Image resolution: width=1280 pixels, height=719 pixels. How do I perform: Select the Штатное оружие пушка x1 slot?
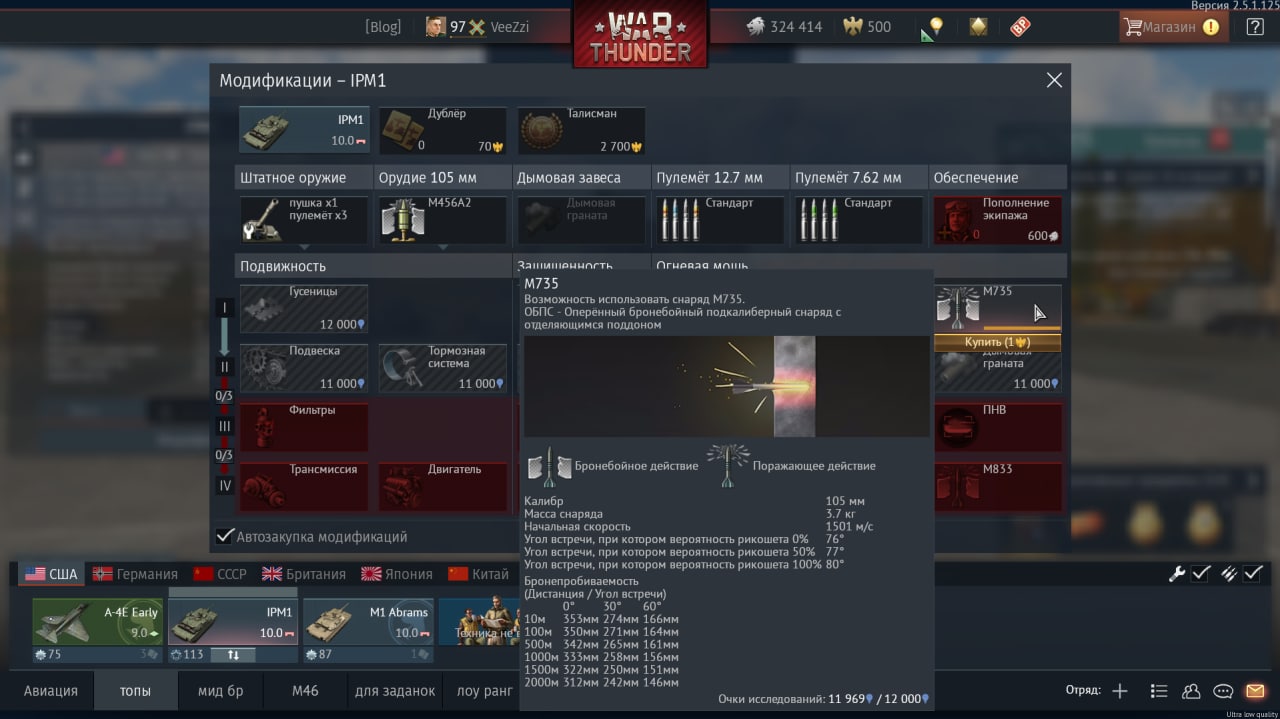pyautogui.click(x=303, y=220)
